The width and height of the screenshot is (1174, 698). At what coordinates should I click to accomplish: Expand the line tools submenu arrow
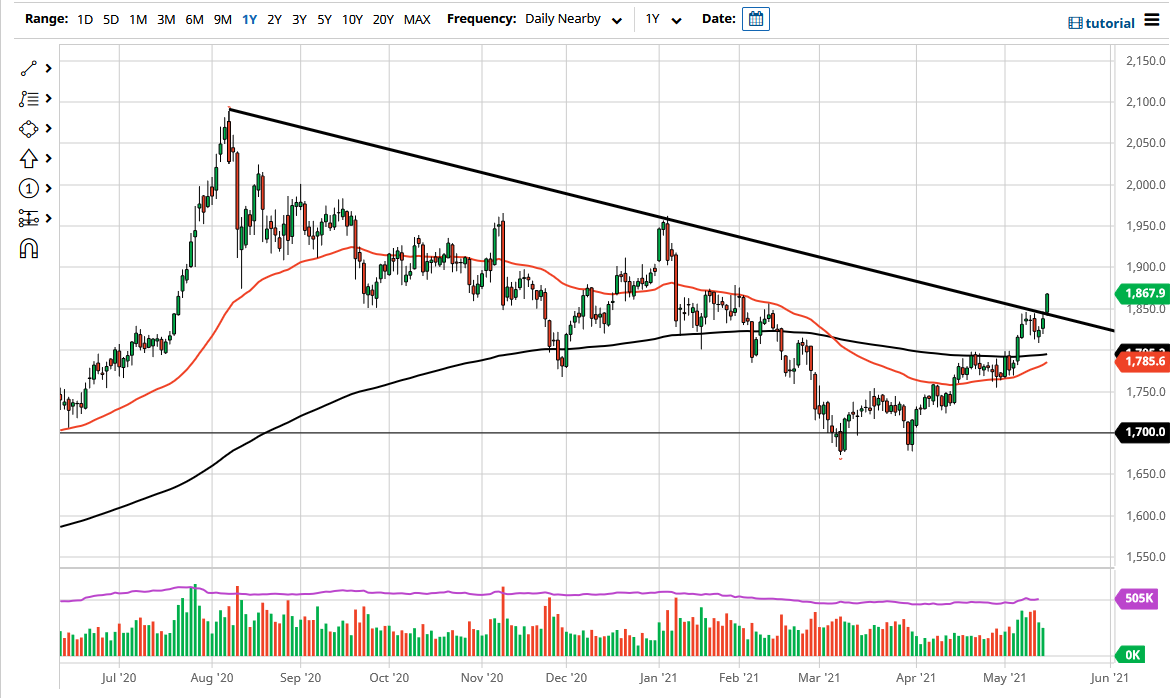pyautogui.click(x=49, y=68)
